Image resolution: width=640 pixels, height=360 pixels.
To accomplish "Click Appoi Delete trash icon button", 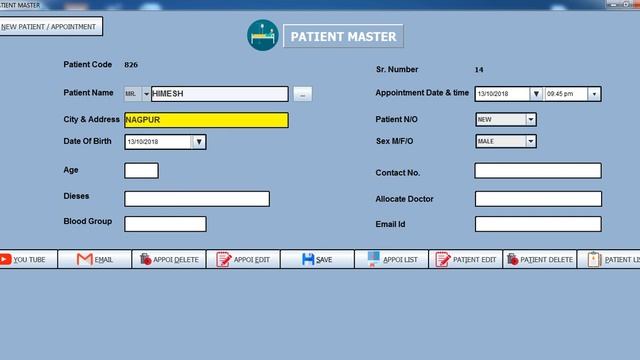I will click(169, 260).
